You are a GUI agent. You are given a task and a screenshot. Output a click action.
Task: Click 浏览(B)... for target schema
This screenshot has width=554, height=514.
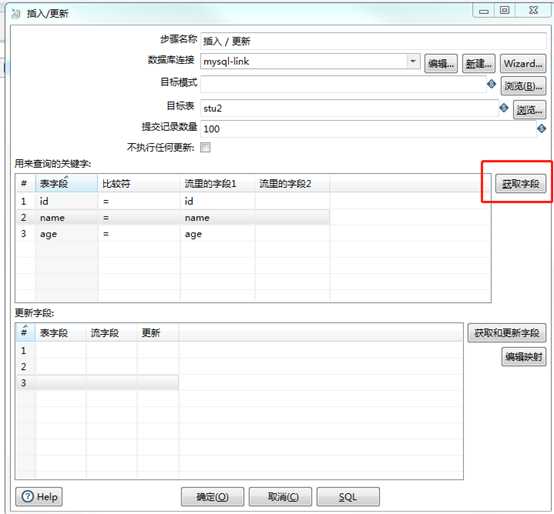tap(523, 86)
